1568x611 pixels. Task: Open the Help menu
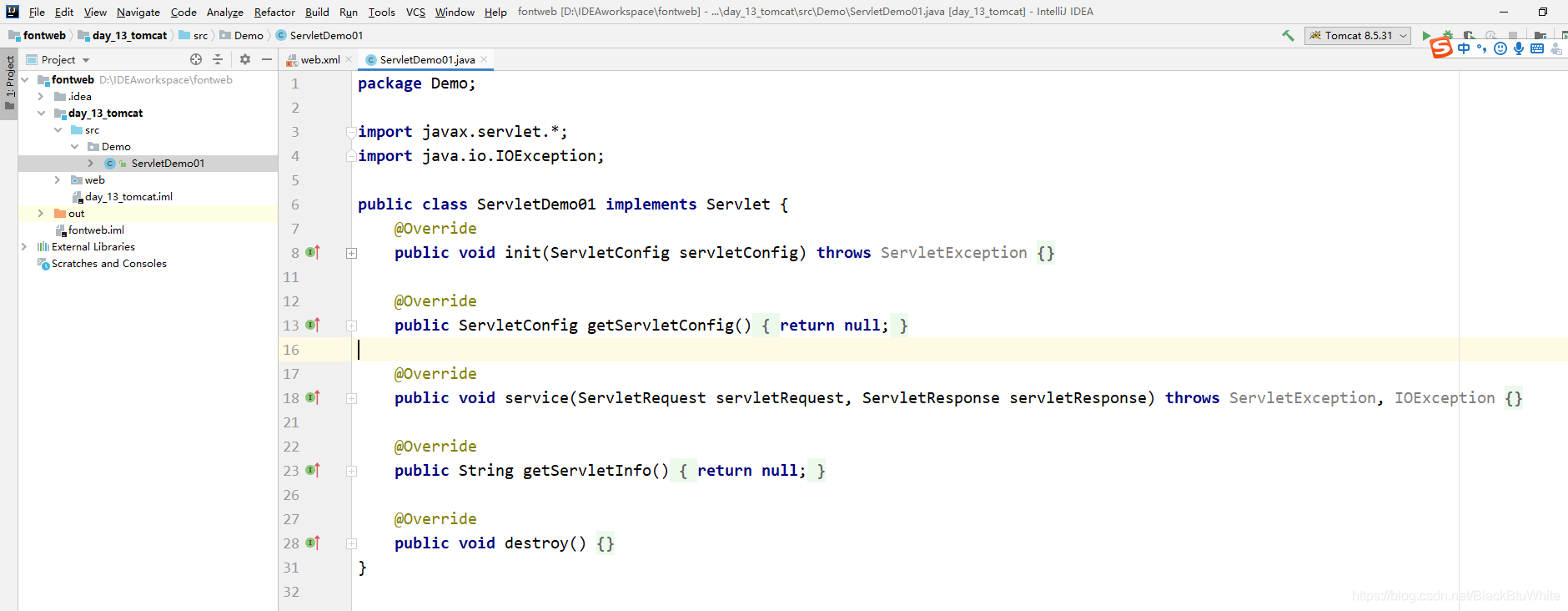click(495, 12)
